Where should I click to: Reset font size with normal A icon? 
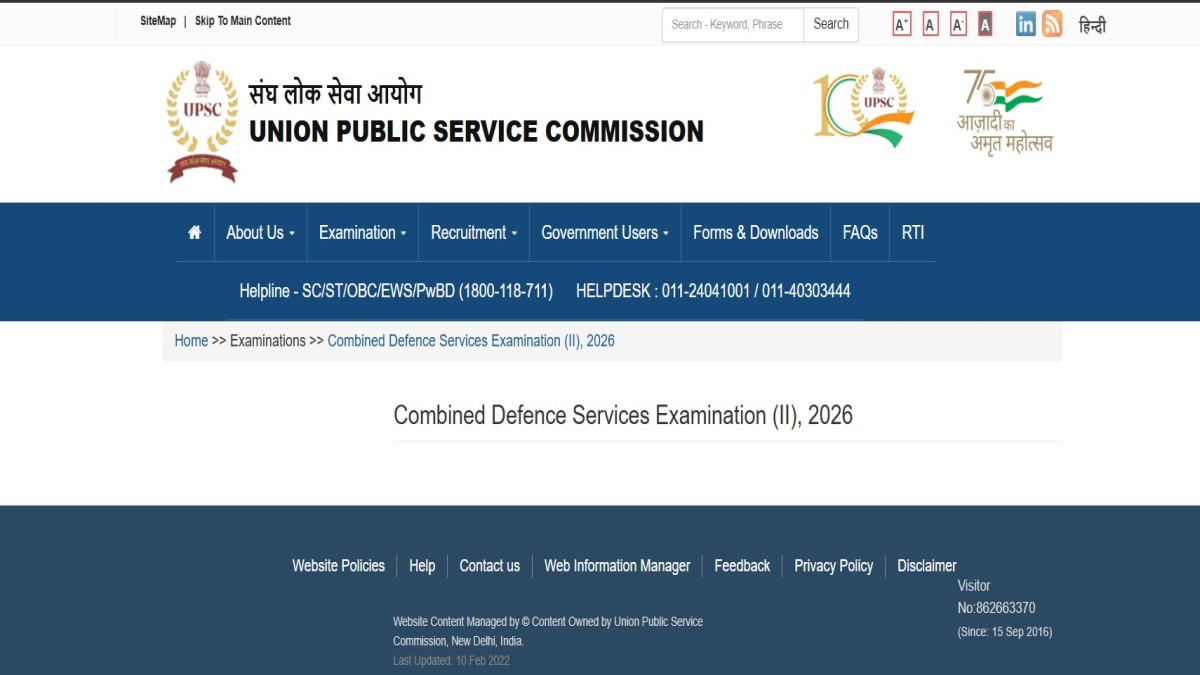pyautogui.click(x=930, y=25)
